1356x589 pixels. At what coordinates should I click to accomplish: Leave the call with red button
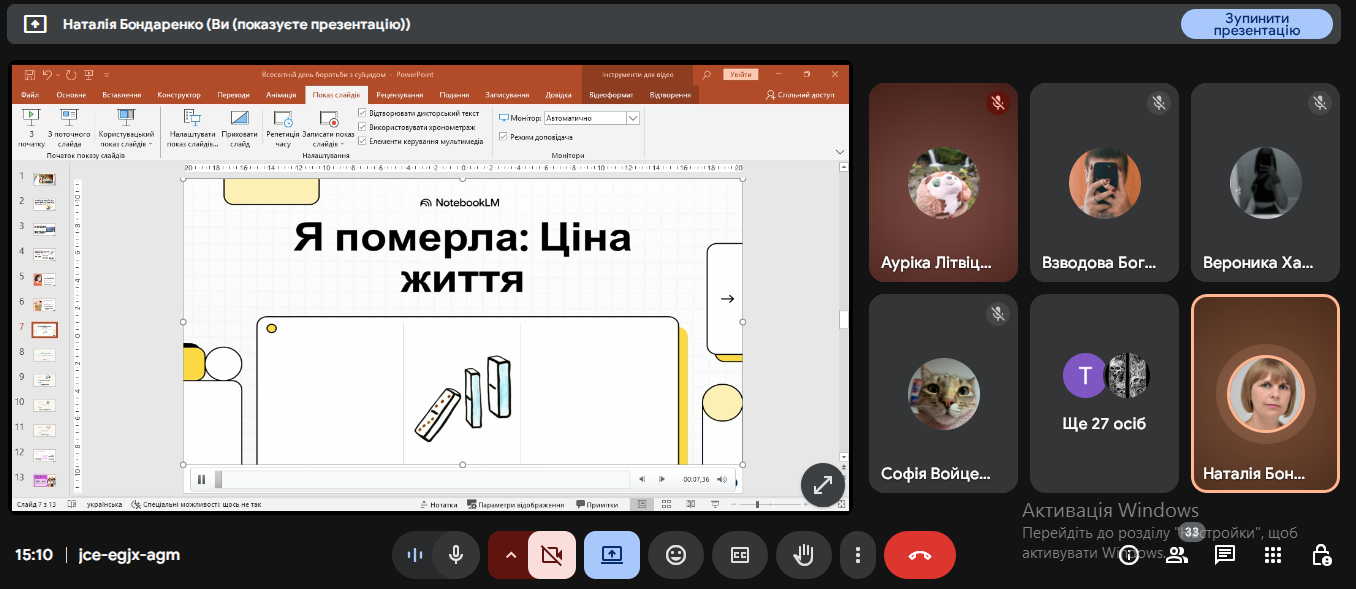pos(919,555)
